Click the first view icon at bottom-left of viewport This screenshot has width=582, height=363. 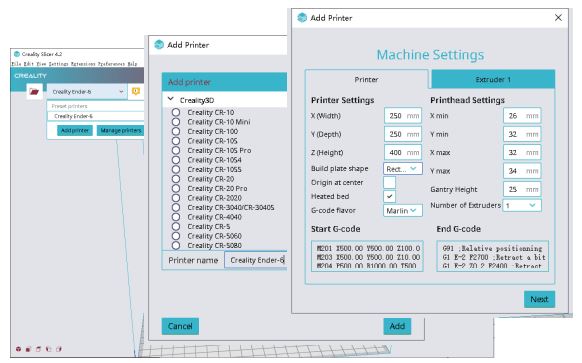[18, 349]
